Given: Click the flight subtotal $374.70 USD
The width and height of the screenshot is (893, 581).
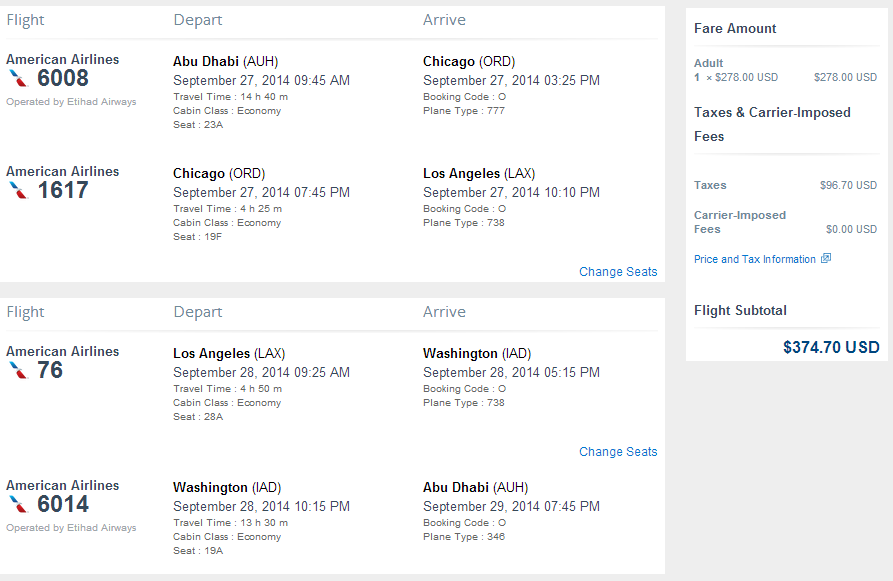Looking at the screenshot, I should (831, 347).
